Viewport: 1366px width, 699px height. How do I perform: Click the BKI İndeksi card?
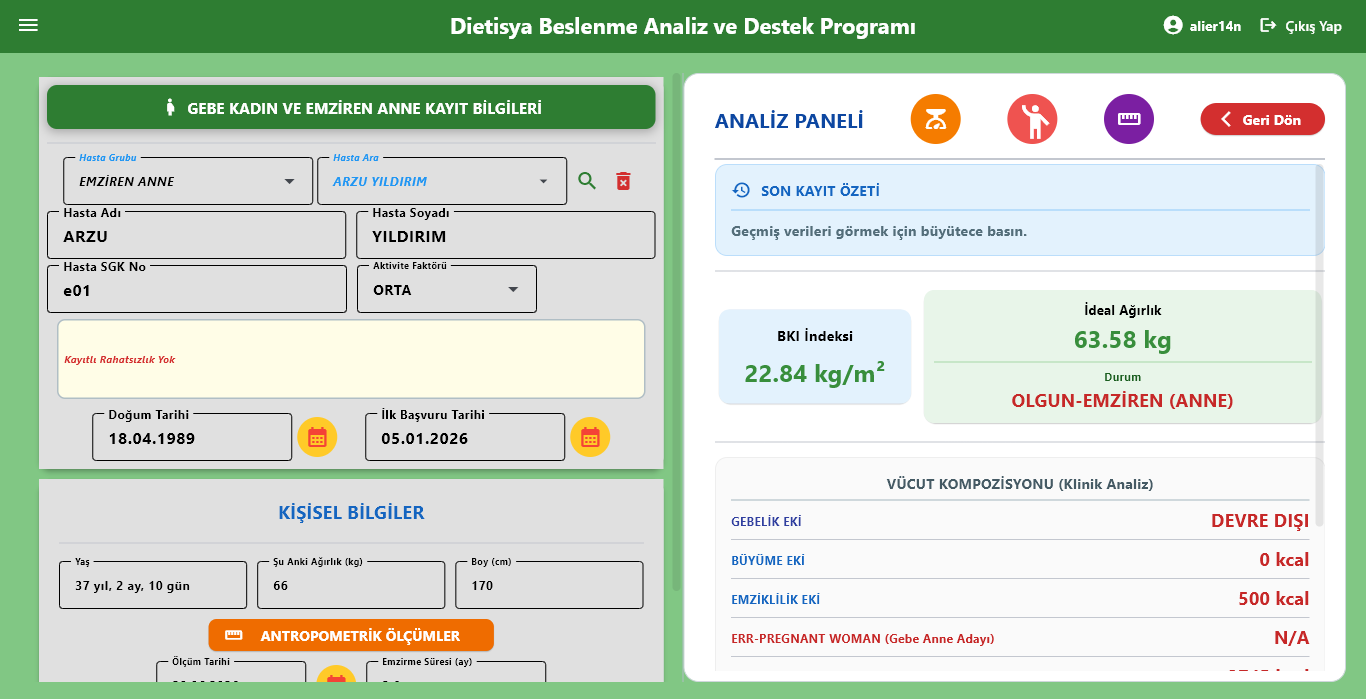(x=815, y=357)
